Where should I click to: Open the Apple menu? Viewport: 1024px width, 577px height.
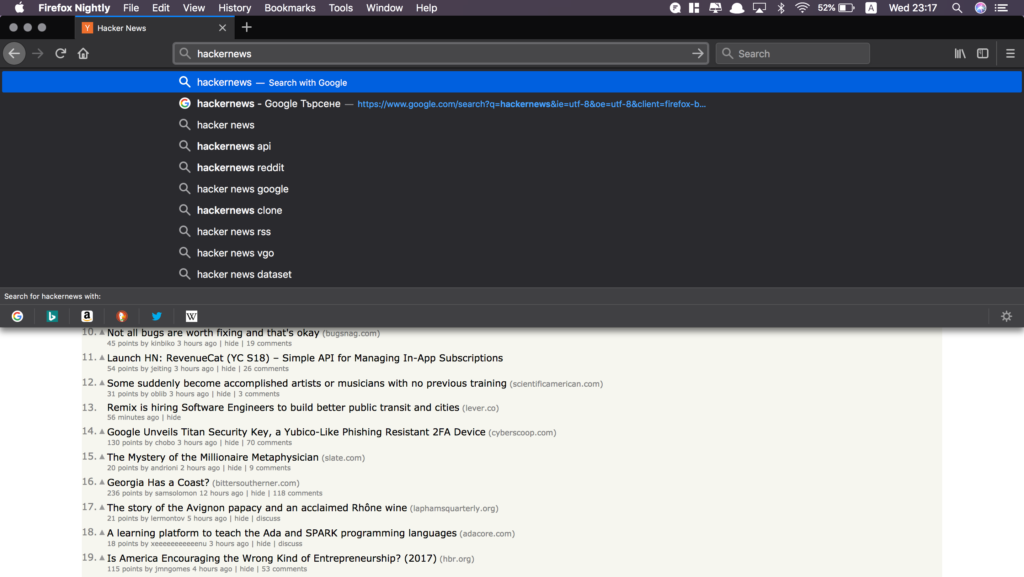click(19, 8)
